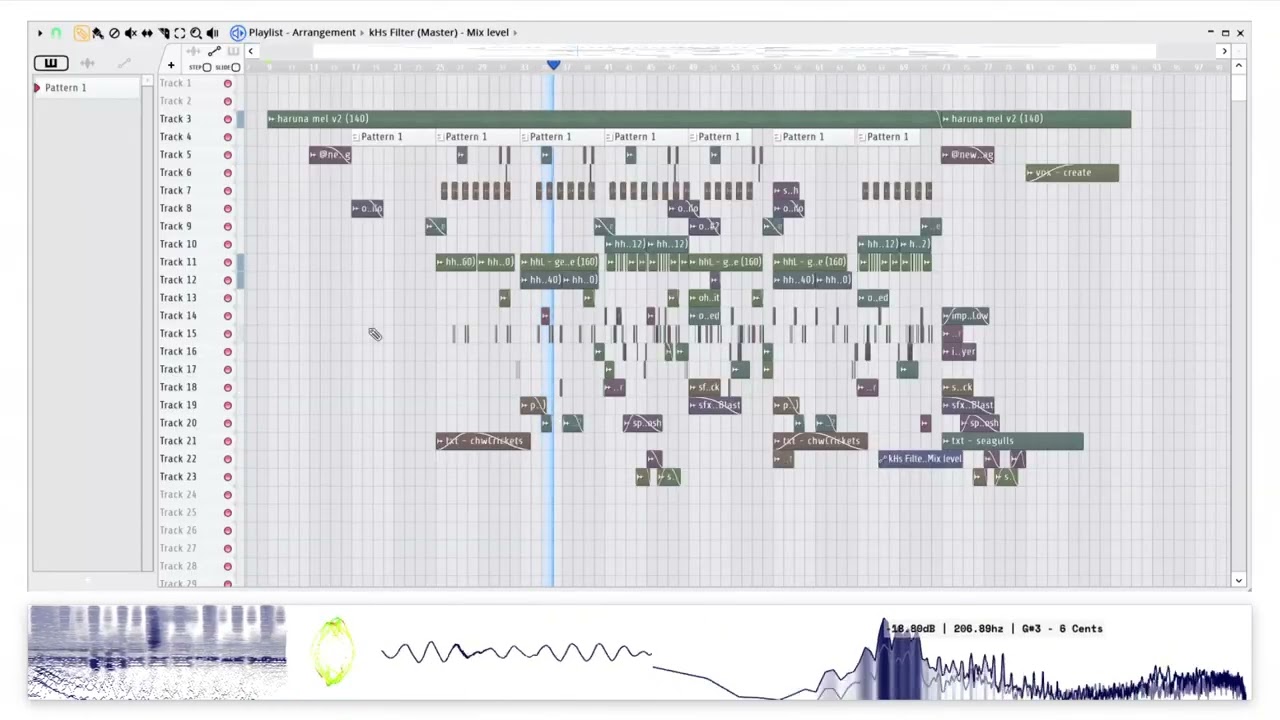Select the Playback speaker tool
This screenshot has width=1280, height=720.
pyautogui.click(x=212, y=33)
